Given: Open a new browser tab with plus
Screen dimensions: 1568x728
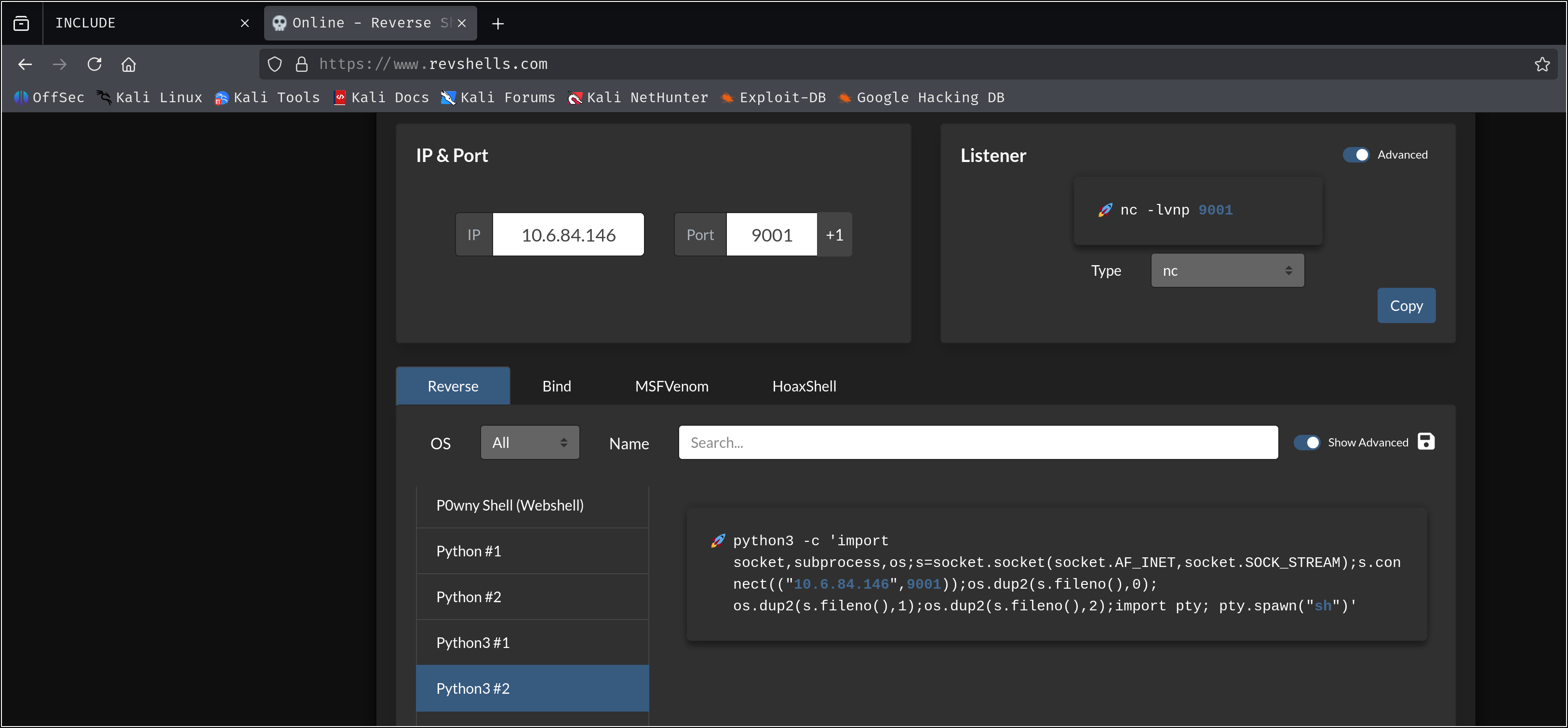Looking at the screenshot, I should point(498,23).
